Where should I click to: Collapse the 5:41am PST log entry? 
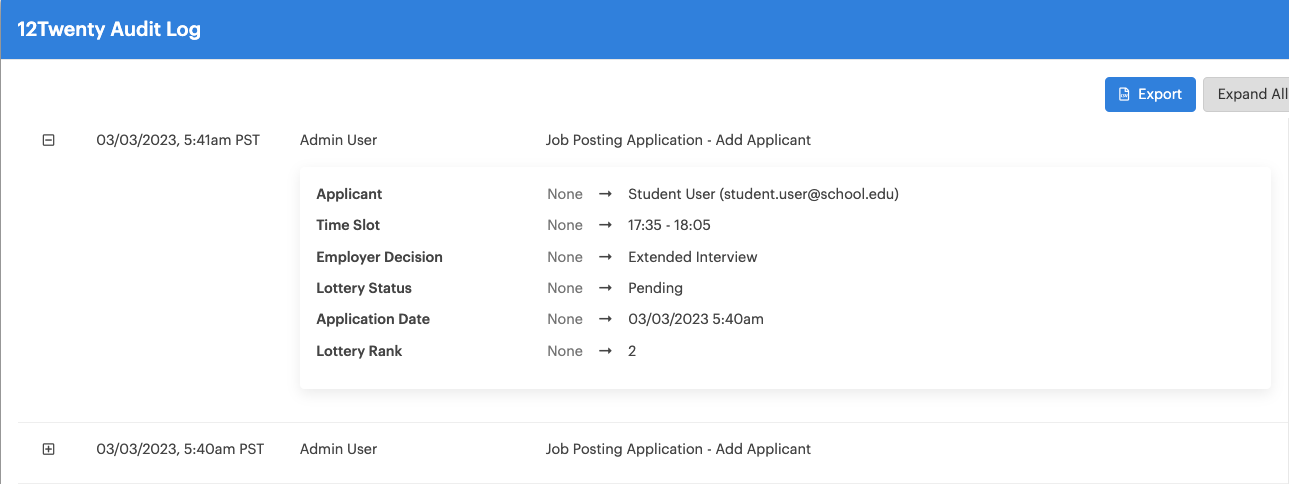pos(48,141)
